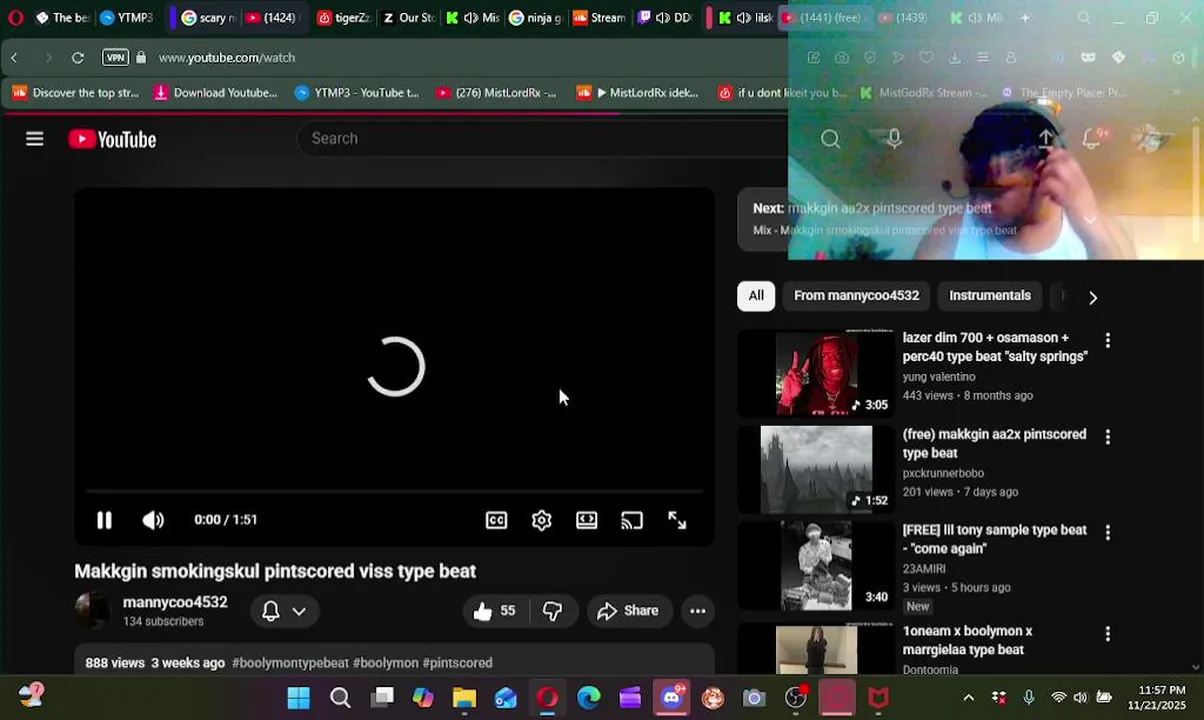
Task: Switch the player to theater mode
Action: [x=587, y=520]
